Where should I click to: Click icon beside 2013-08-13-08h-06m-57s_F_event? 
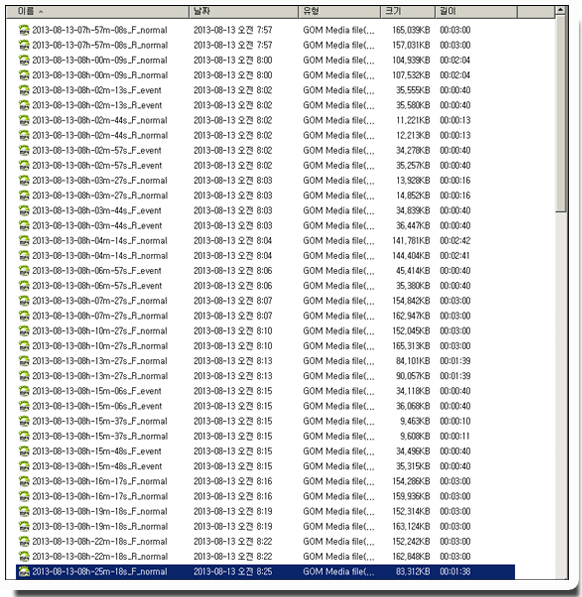coord(24,271)
